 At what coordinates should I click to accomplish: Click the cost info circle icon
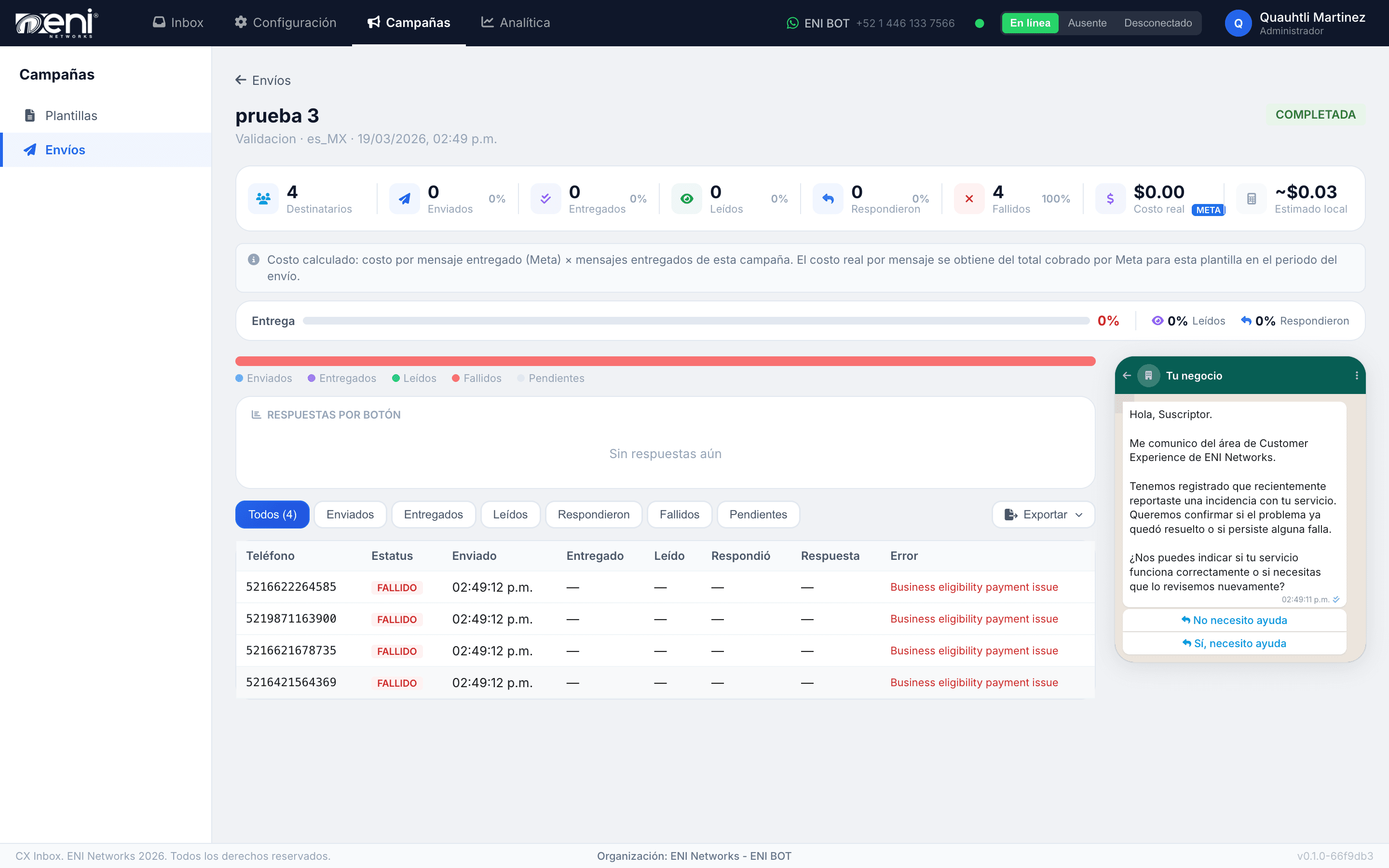click(x=253, y=259)
